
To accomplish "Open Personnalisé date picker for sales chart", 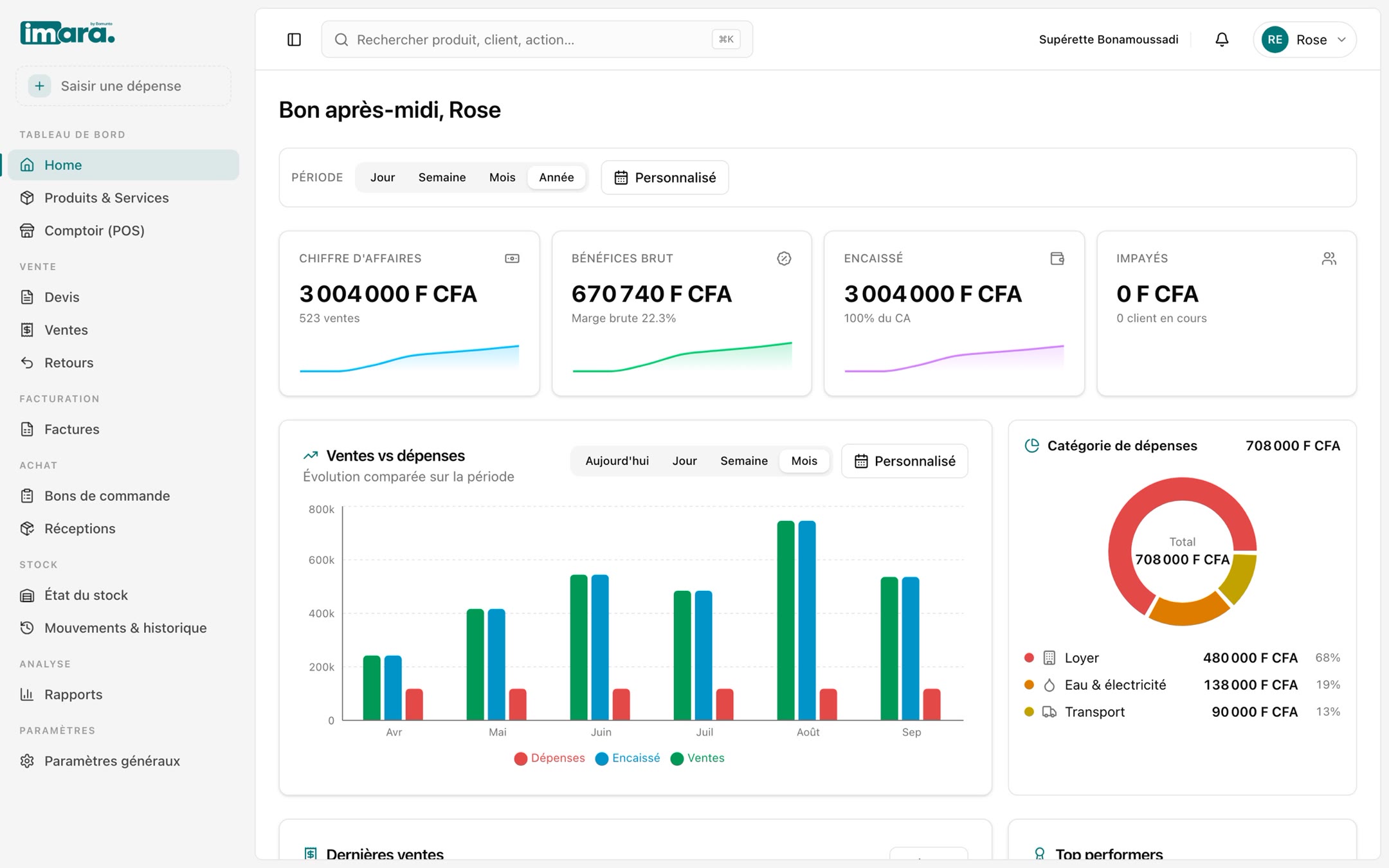I will coord(904,461).
